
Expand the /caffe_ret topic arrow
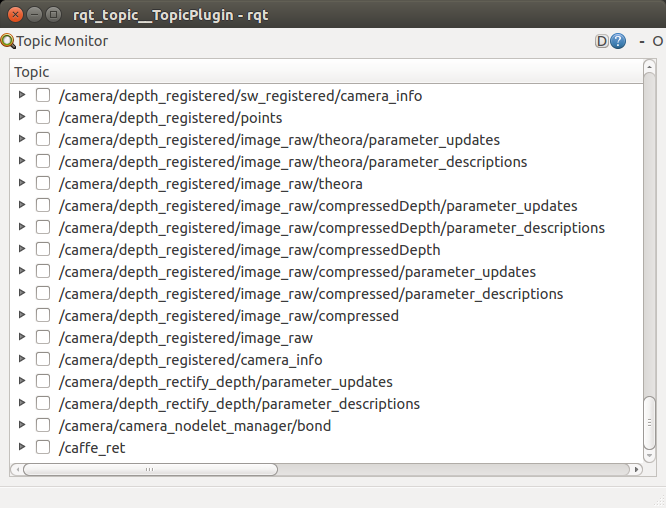coord(22,447)
